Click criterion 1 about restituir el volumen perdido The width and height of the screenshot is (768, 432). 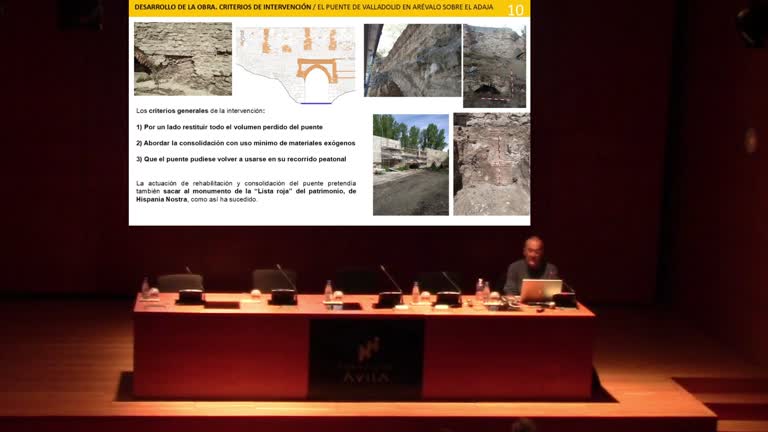229,127
